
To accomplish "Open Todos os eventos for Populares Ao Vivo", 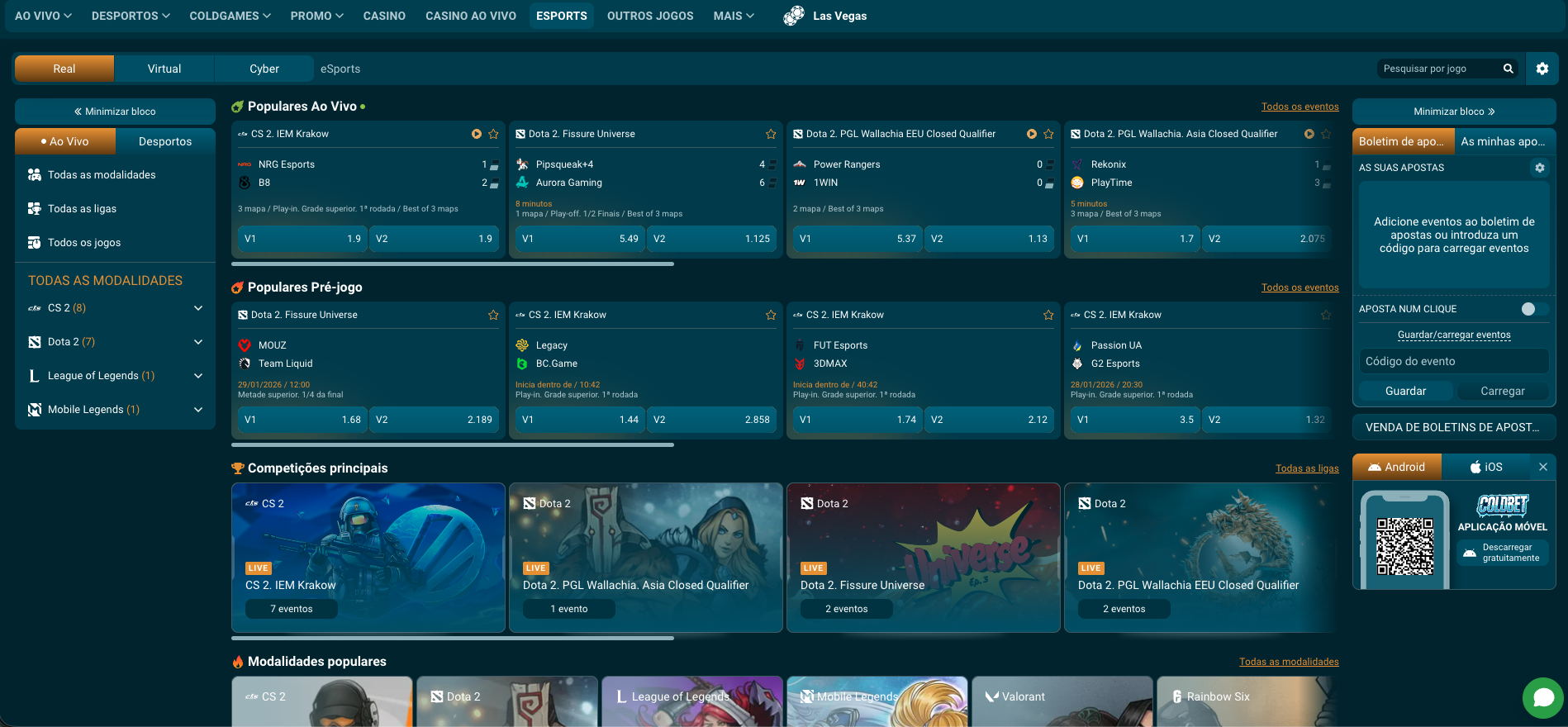I will pyautogui.click(x=1300, y=107).
